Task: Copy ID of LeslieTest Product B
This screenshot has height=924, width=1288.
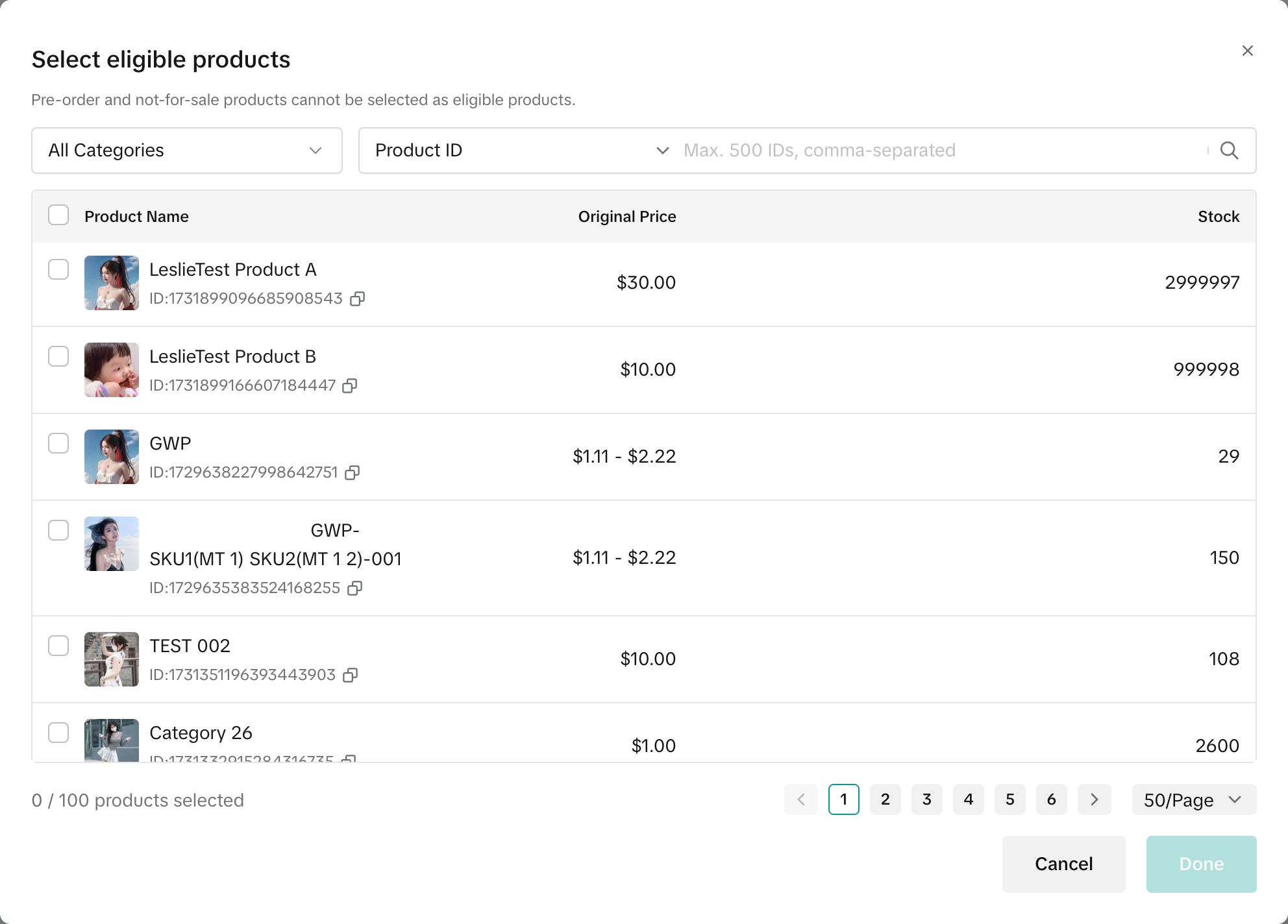Action: point(350,385)
